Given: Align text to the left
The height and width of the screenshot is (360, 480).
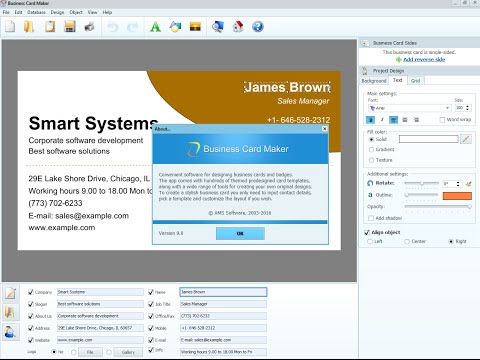Looking at the screenshot, I should (x=394, y=120).
